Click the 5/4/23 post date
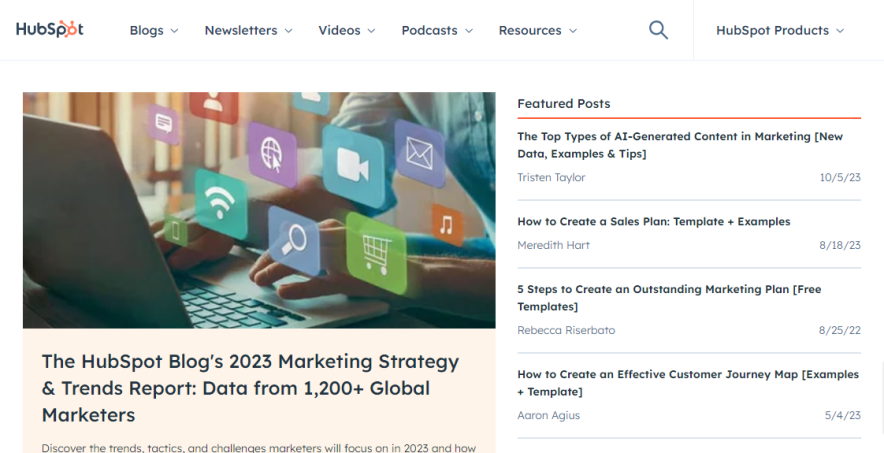 point(842,416)
